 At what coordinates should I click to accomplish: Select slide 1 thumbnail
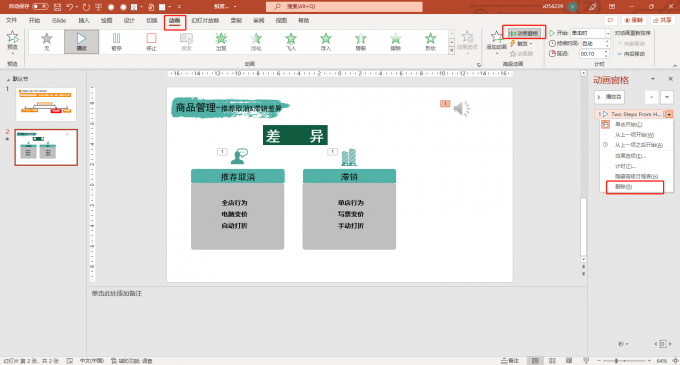(46, 104)
